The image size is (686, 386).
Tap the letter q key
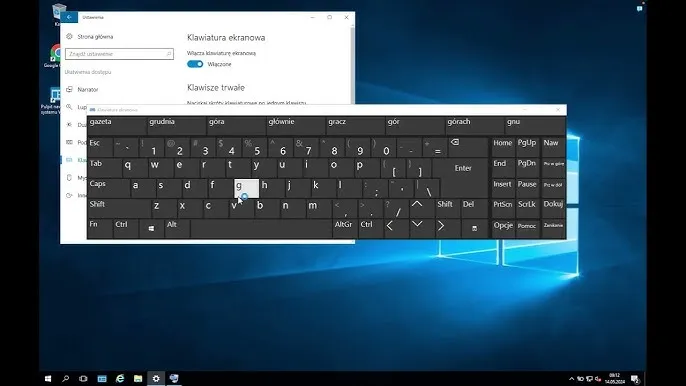point(134,168)
